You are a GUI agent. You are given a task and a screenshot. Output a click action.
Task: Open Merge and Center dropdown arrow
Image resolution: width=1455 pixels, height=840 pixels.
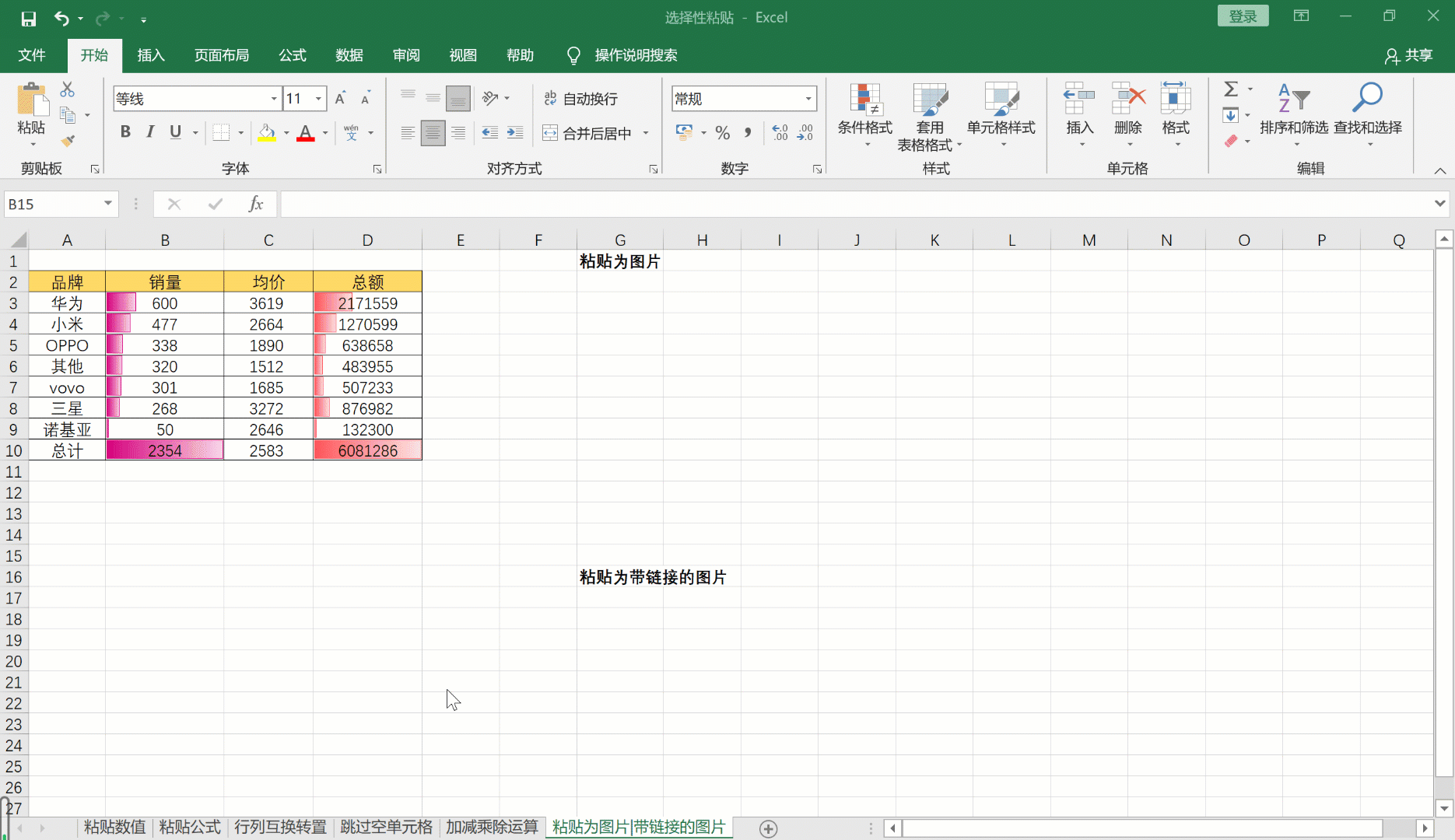tap(646, 133)
